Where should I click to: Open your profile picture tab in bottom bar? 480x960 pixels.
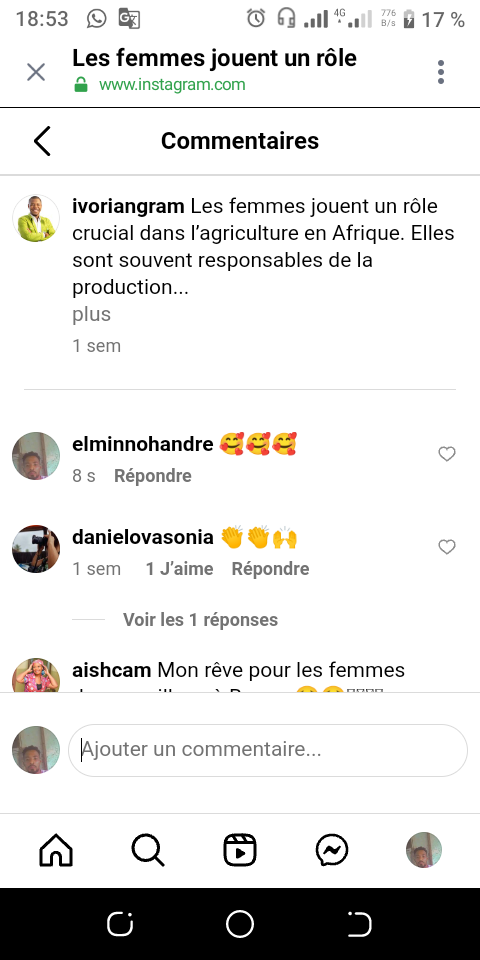click(424, 850)
